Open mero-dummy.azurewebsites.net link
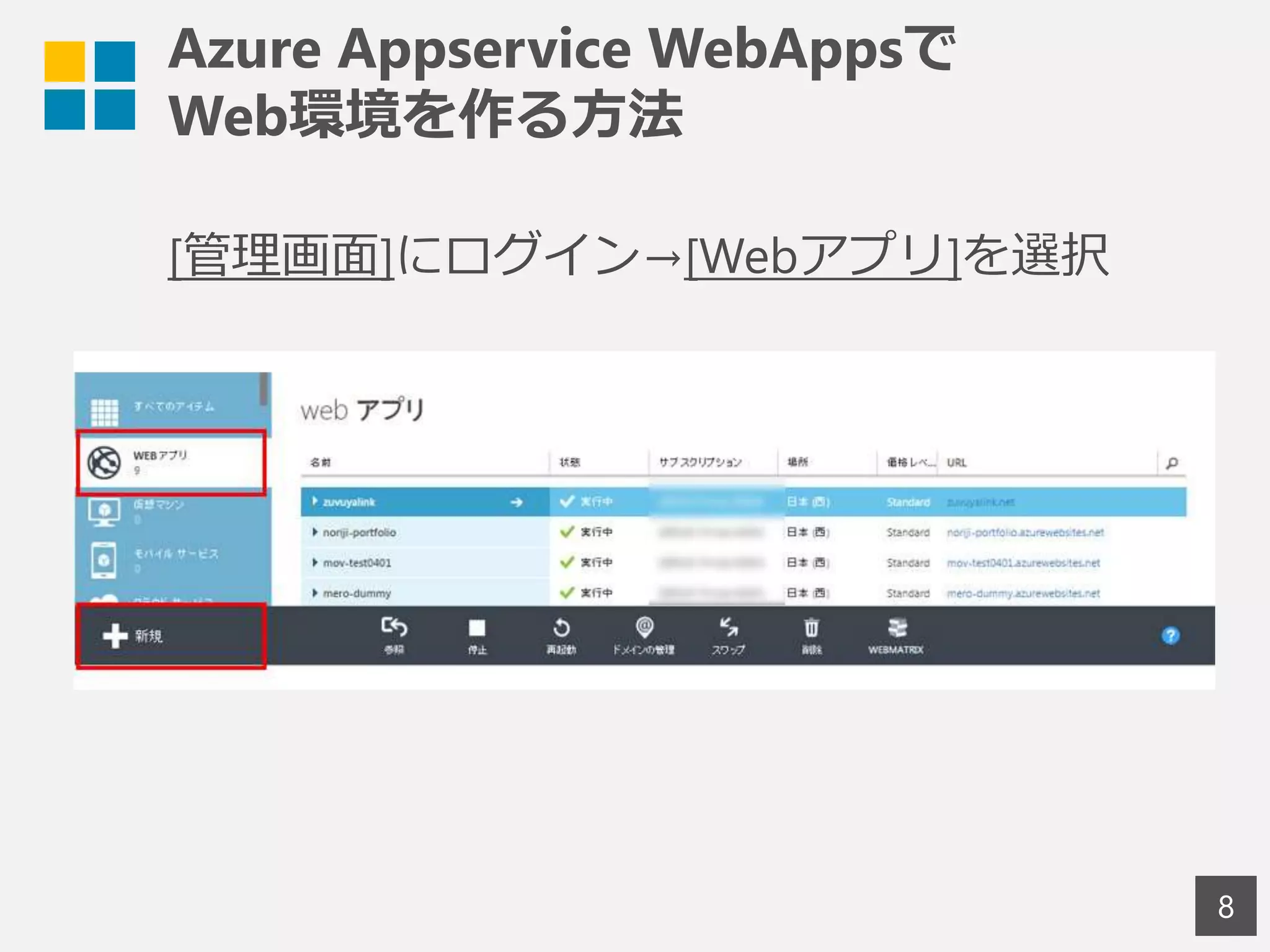 (x=1023, y=593)
